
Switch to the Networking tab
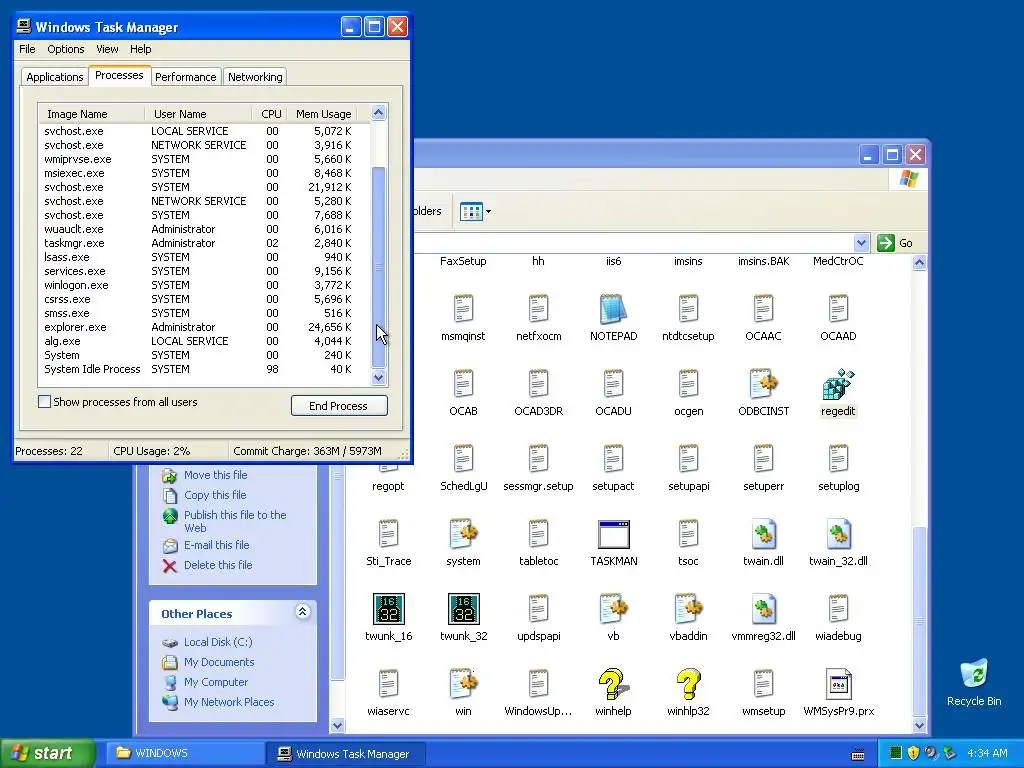[x=255, y=77]
